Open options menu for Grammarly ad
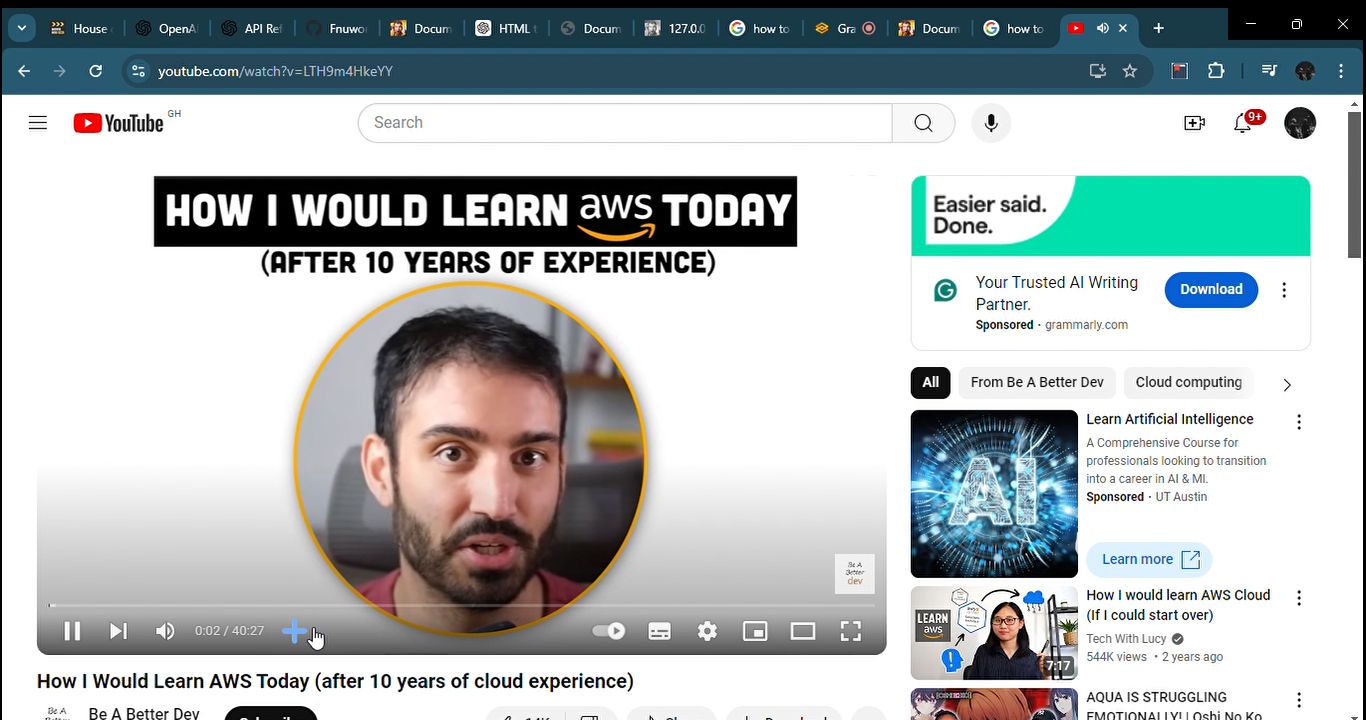This screenshot has width=1366, height=720. pyautogui.click(x=1284, y=290)
